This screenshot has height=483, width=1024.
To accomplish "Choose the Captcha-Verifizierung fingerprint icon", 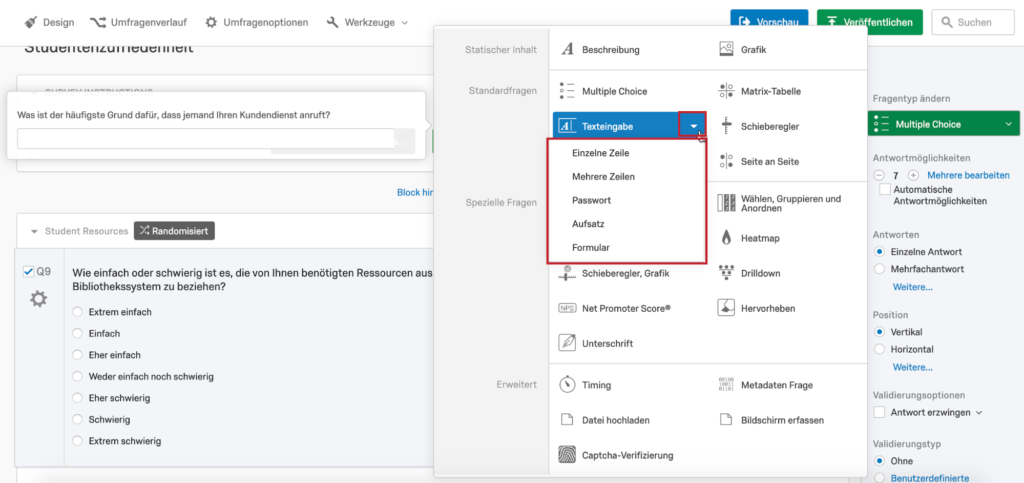I will click(x=567, y=455).
